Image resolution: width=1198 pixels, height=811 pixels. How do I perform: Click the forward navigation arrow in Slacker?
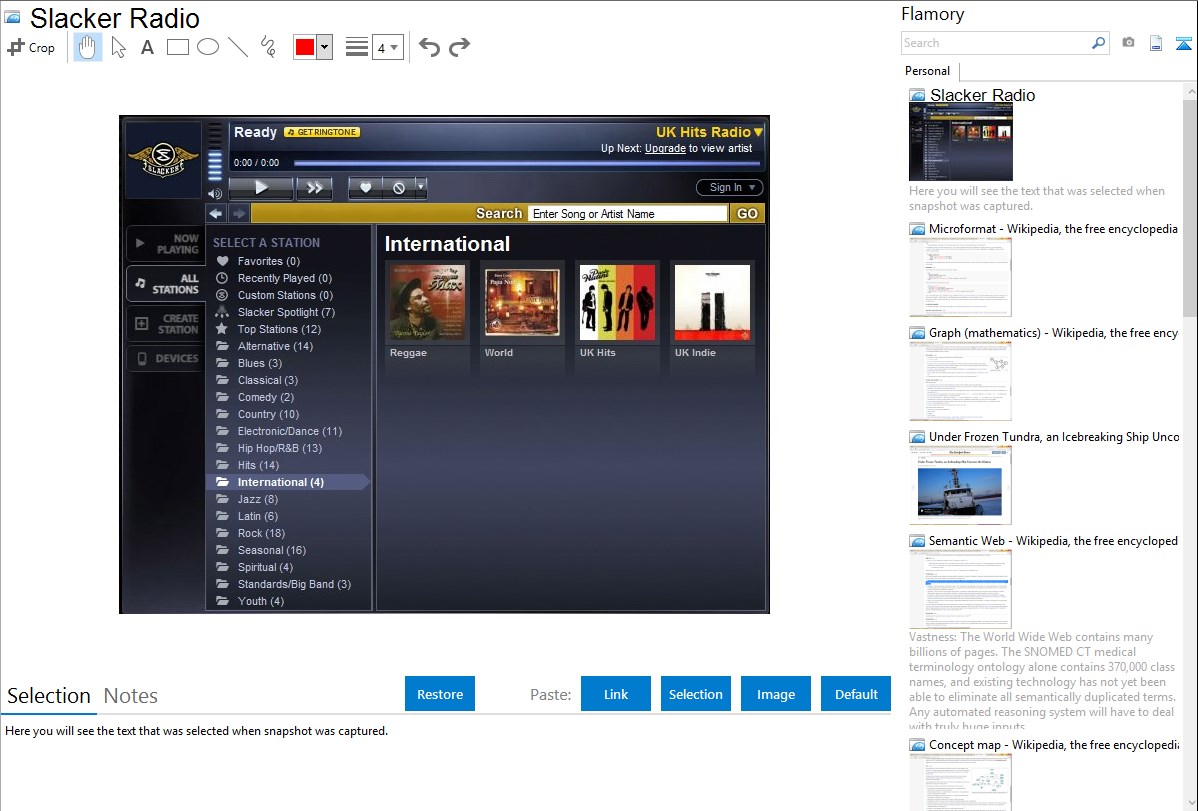coord(239,213)
